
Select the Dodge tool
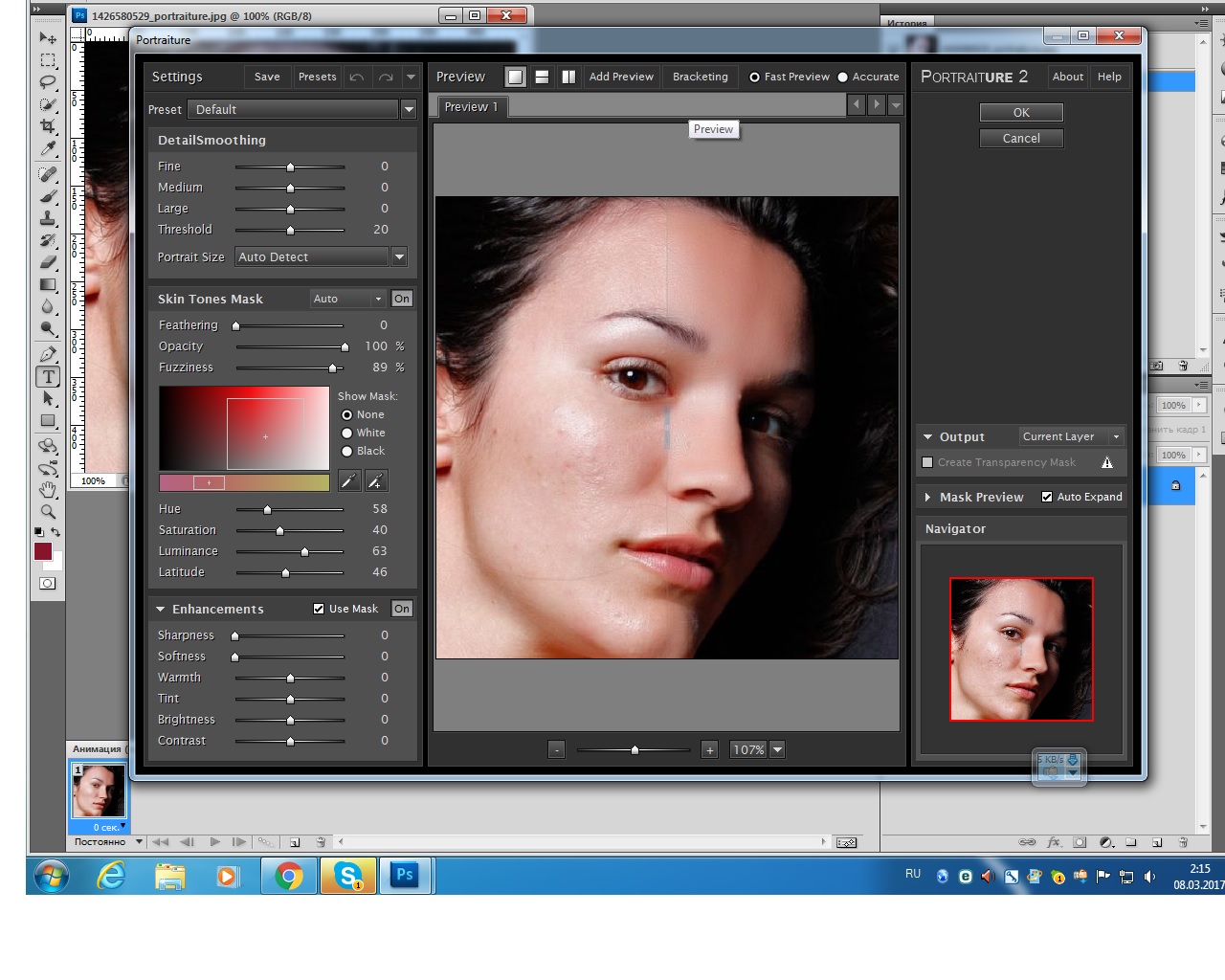(47, 328)
